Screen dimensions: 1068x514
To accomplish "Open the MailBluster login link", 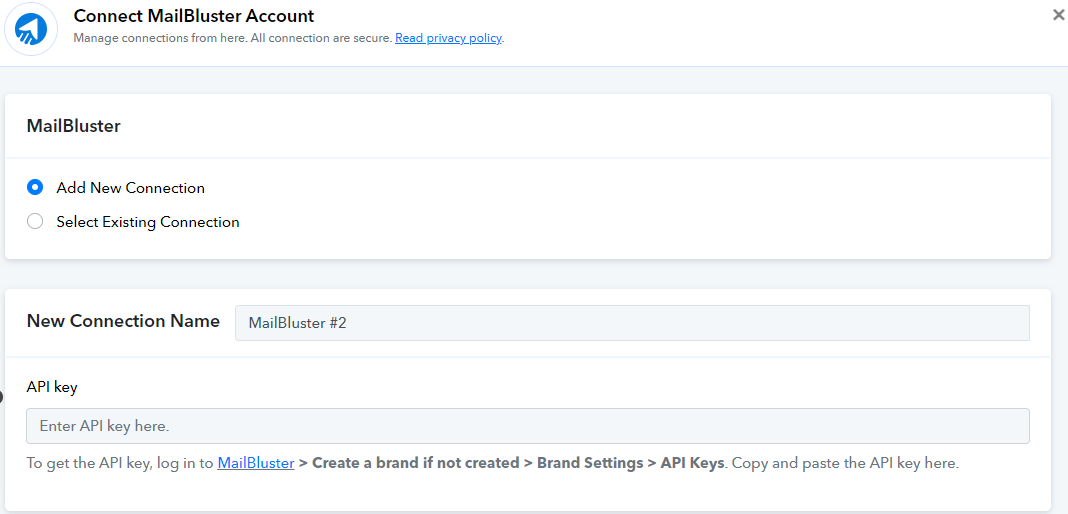I will point(256,464).
